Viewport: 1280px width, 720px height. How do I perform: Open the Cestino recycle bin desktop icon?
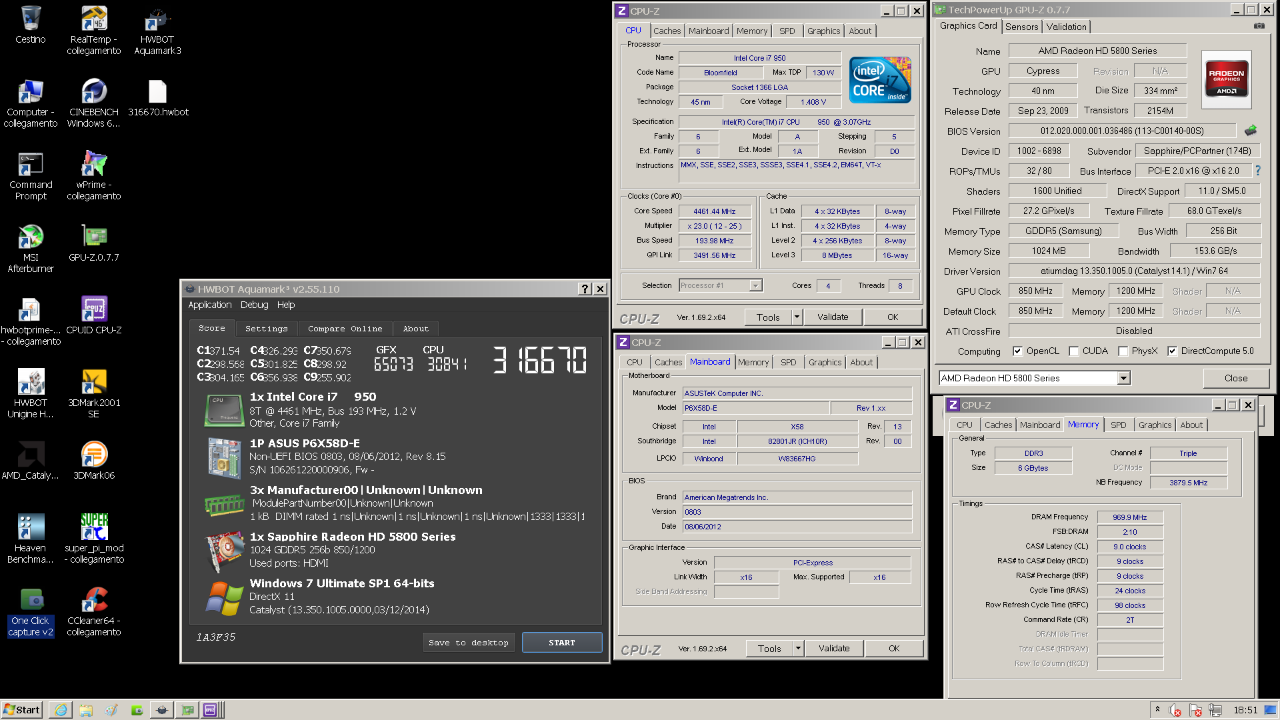(31, 25)
